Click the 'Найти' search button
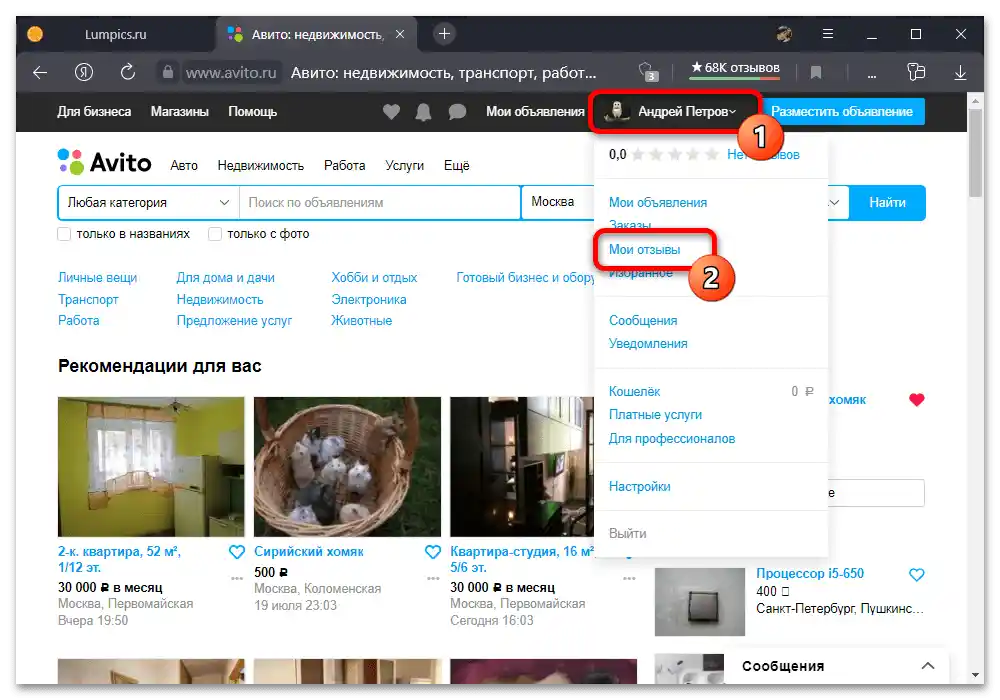 click(x=887, y=203)
